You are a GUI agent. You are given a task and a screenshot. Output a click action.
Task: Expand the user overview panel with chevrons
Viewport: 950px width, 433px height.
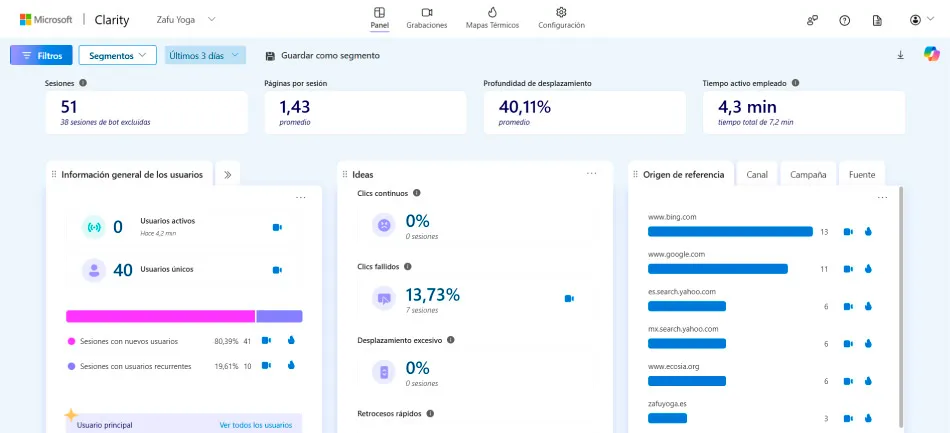pyautogui.click(x=228, y=174)
